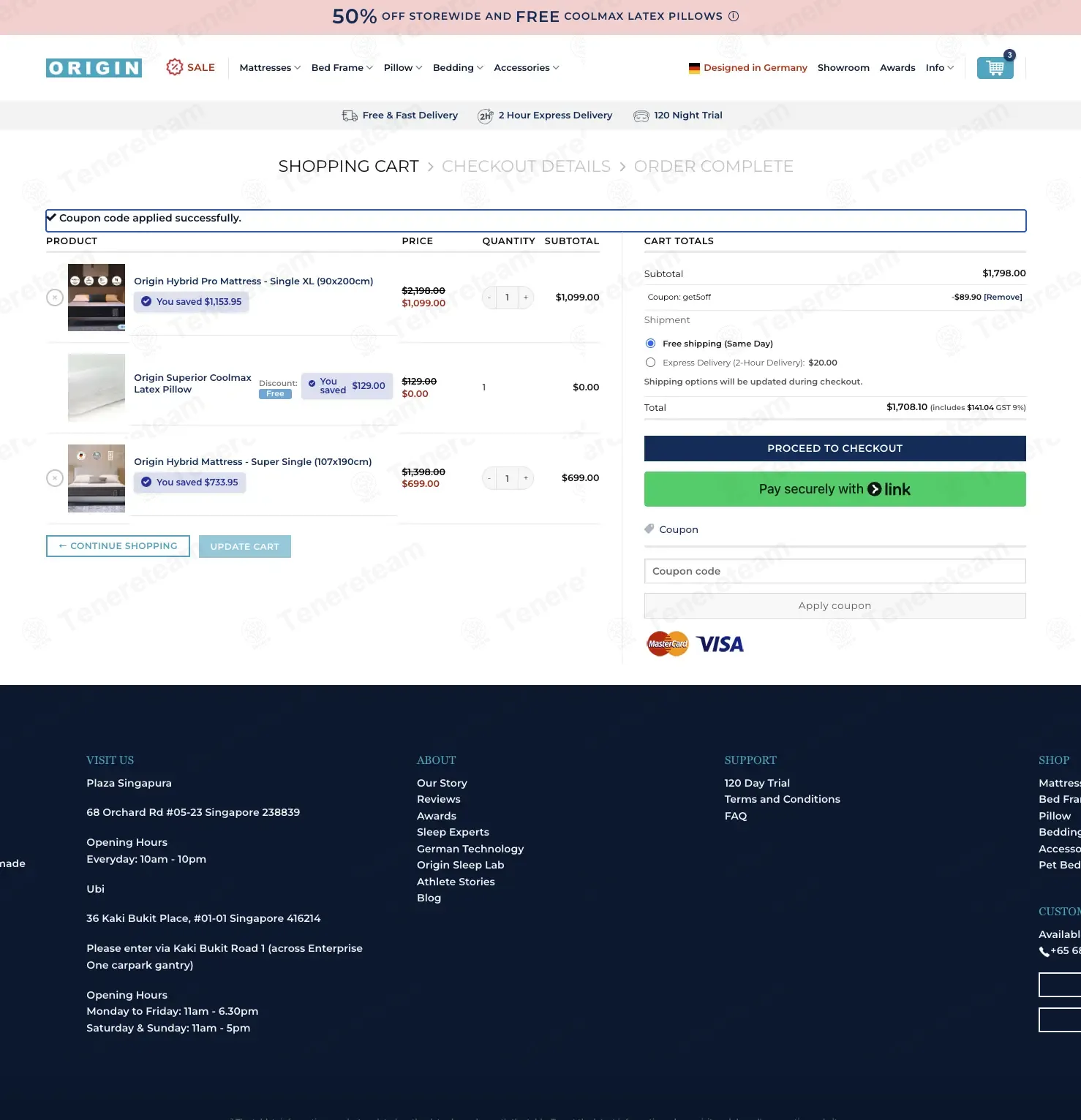
Task: Increase quantity of Origin Hybrid Pro Mattress
Action: [x=526, y=298]
